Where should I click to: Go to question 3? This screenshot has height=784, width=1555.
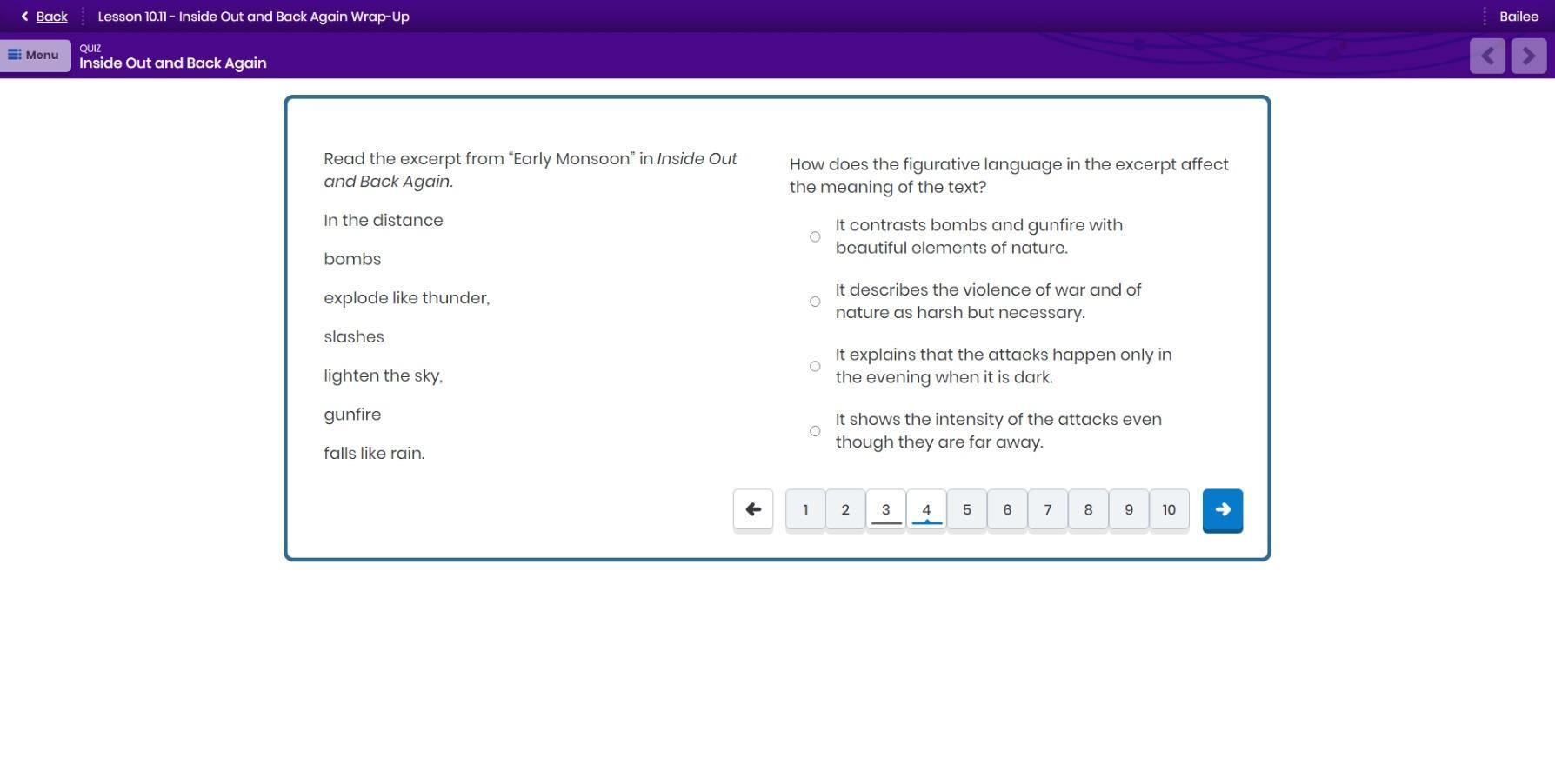pos(885,510)
